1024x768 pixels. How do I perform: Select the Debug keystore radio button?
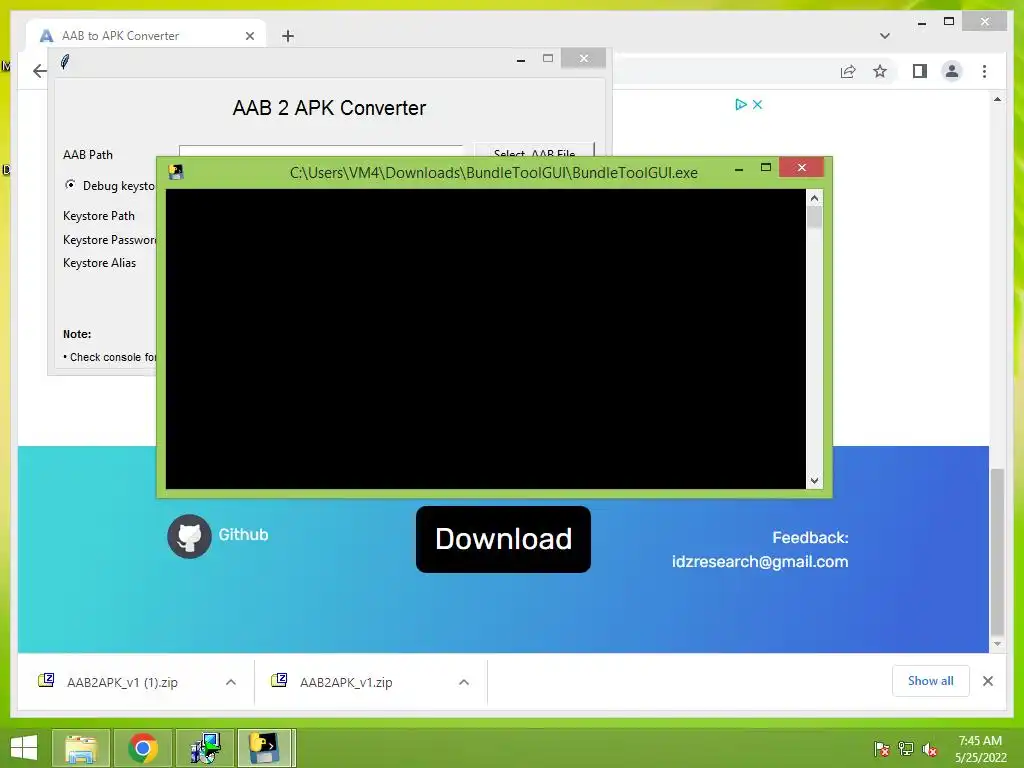pos(70,185)
